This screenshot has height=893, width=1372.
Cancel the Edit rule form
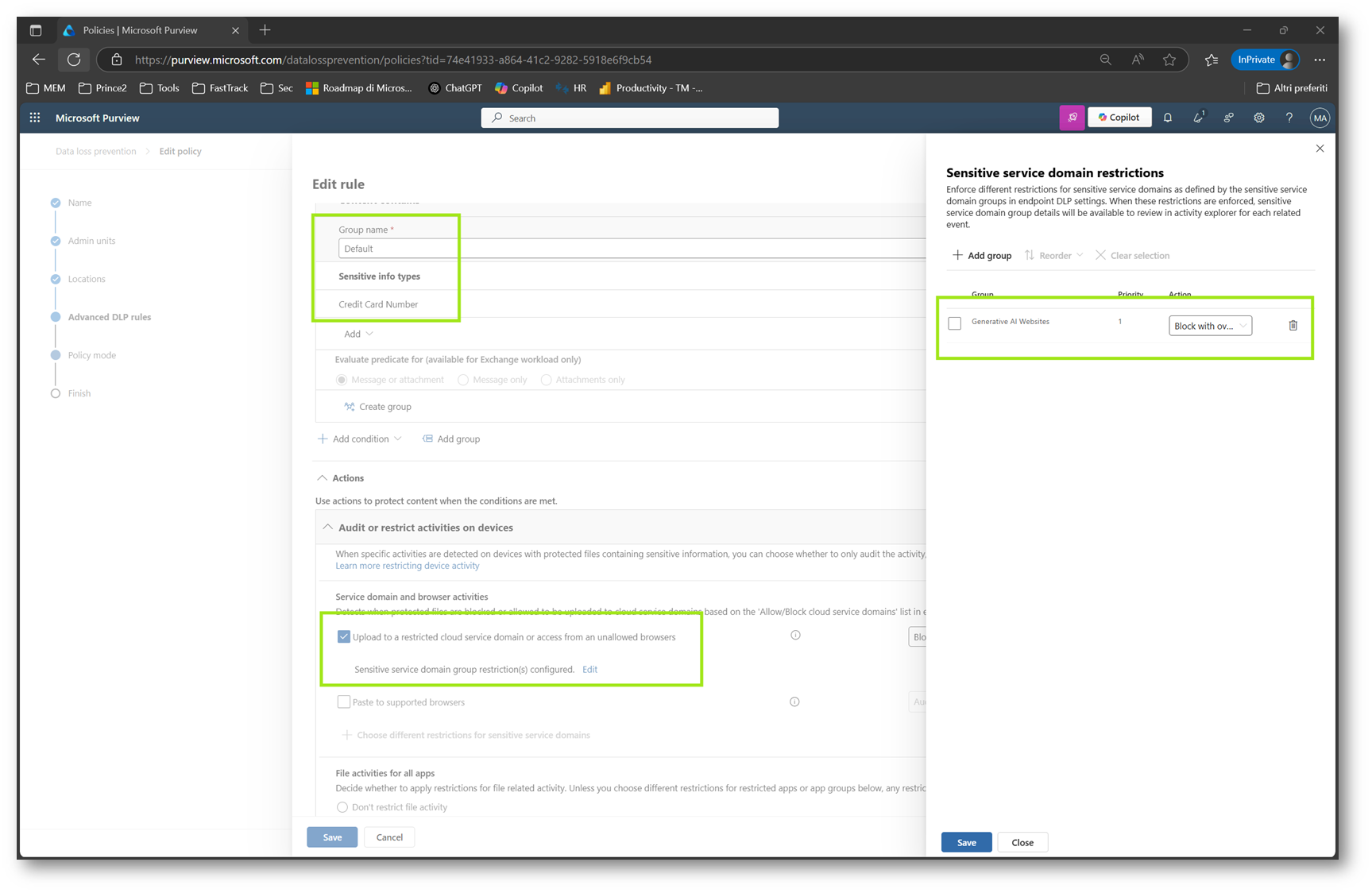click(x=389, y=837)
